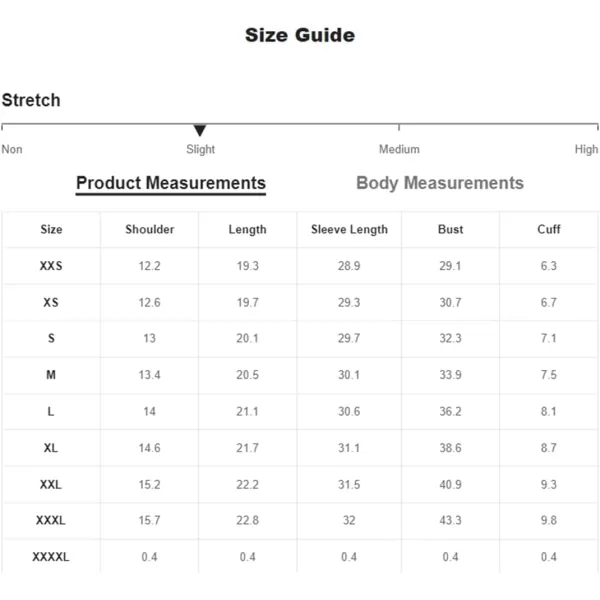
Task: Select the Shoulder column header
Action: 150,229
